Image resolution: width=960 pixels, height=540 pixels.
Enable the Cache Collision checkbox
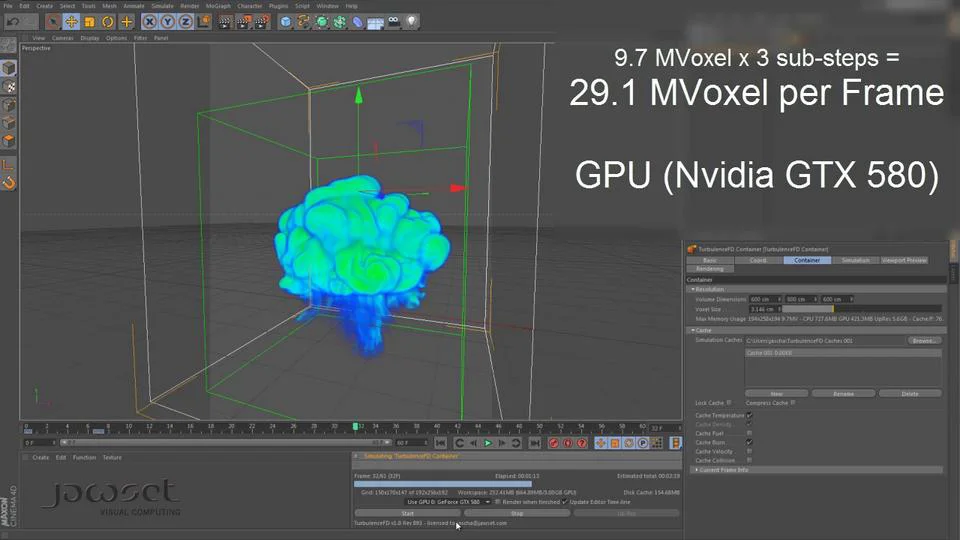point(749,460)
